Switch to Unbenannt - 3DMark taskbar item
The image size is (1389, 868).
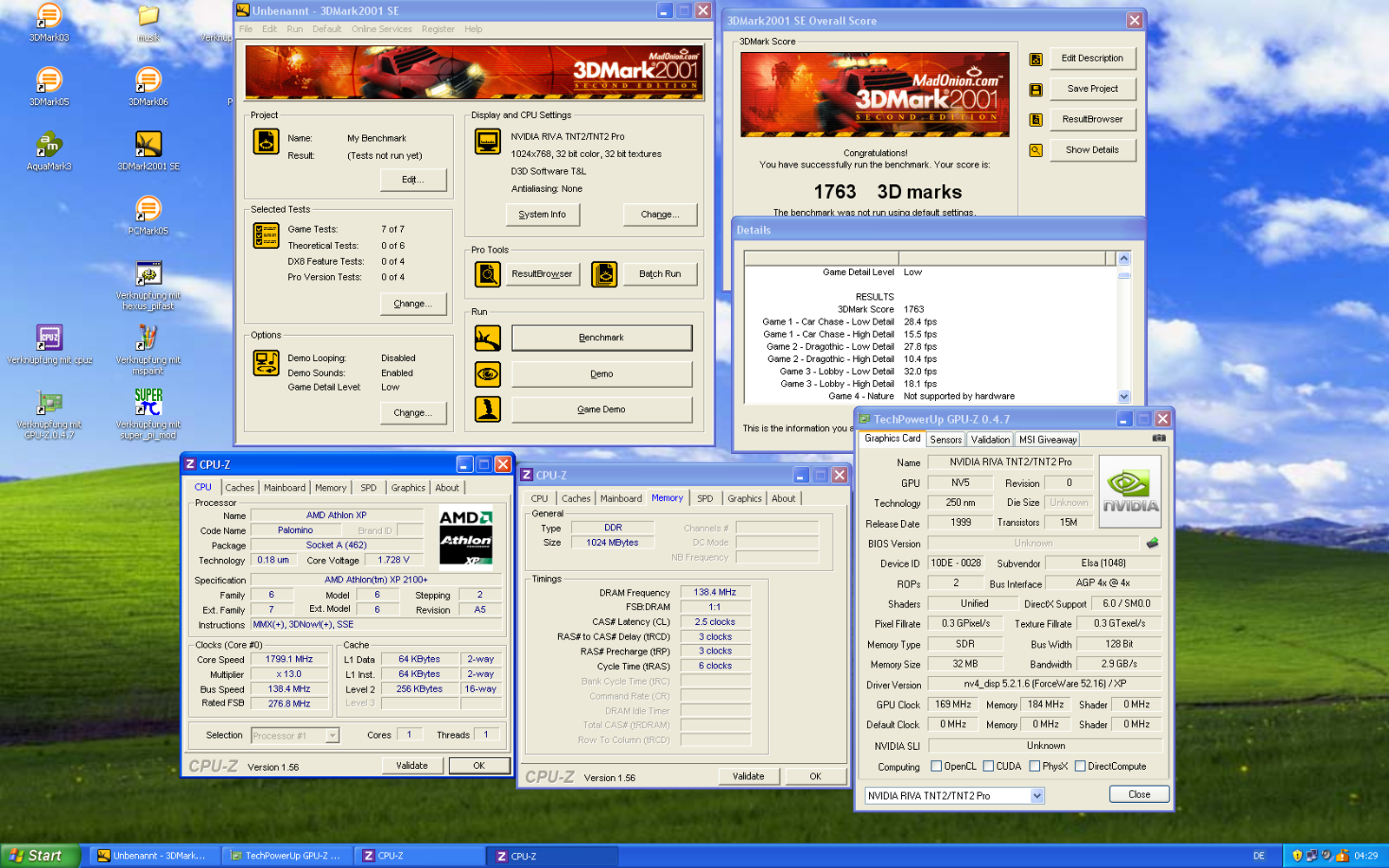point(156,856)
